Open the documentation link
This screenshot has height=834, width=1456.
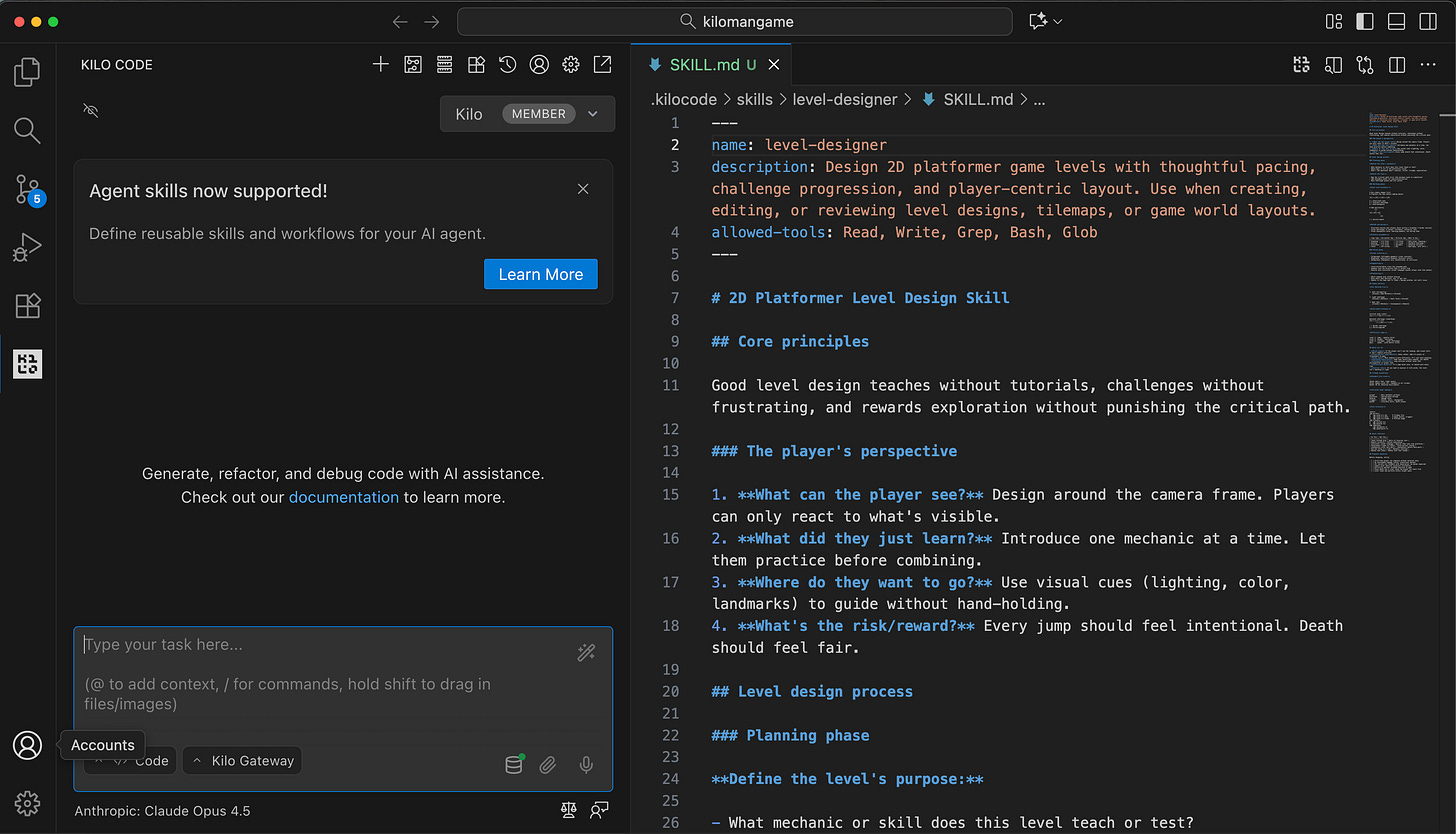point(343,497)
